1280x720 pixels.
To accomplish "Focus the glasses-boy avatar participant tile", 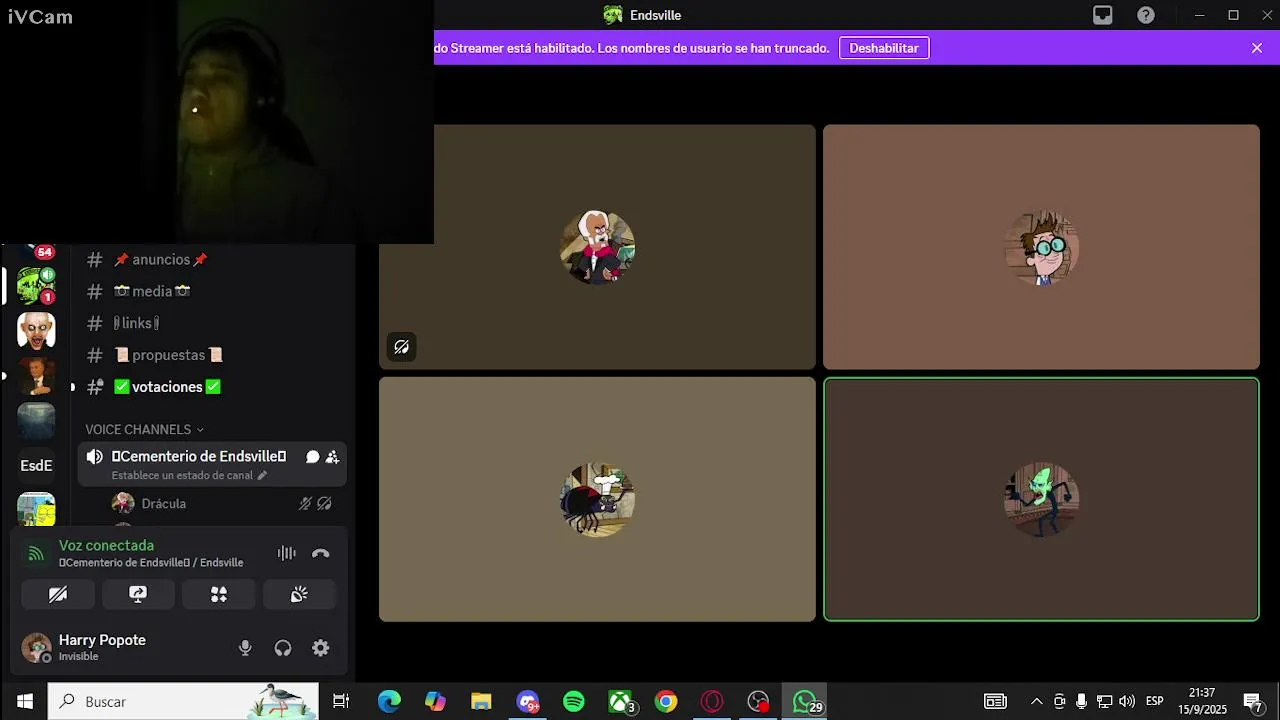I will pyautogui.click(x=1041, y=247).
